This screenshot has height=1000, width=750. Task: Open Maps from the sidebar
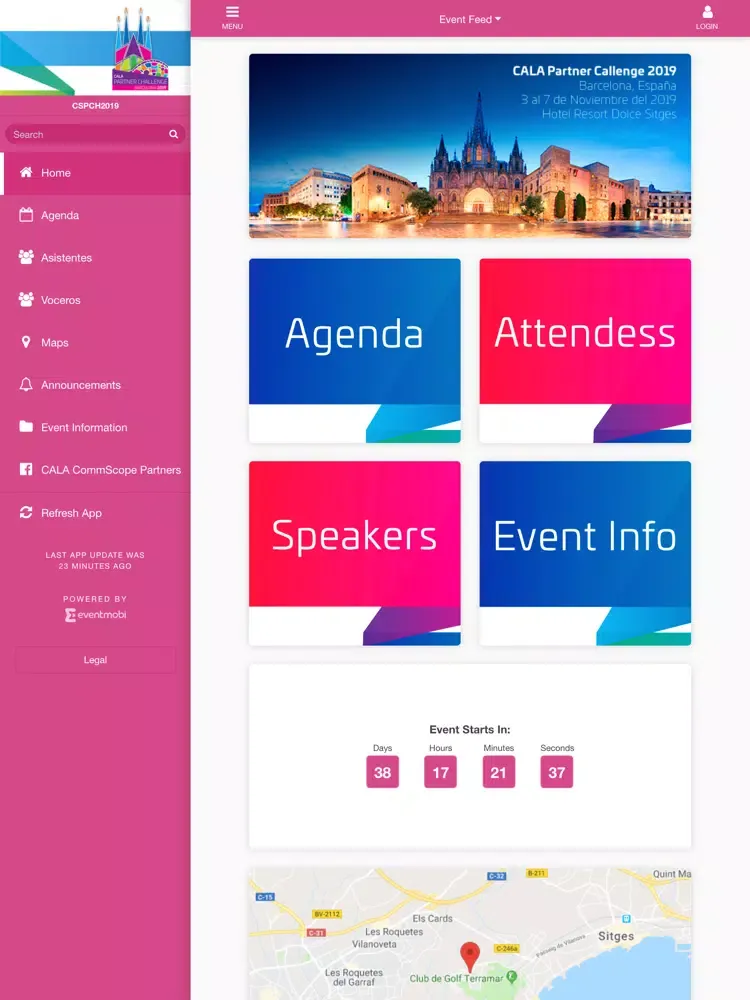95,342
